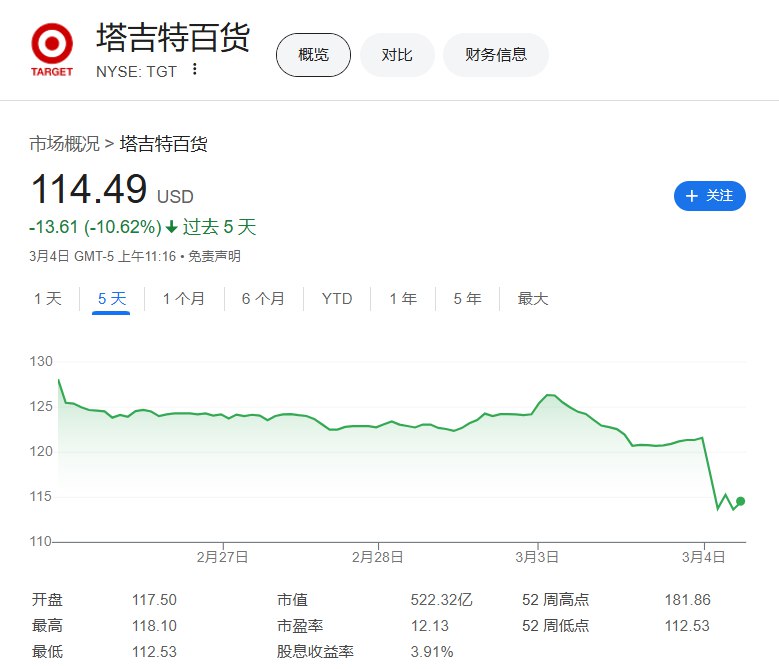Click the 130 y-axis label
Screen dimensions: 779x669
coord(41,361)
